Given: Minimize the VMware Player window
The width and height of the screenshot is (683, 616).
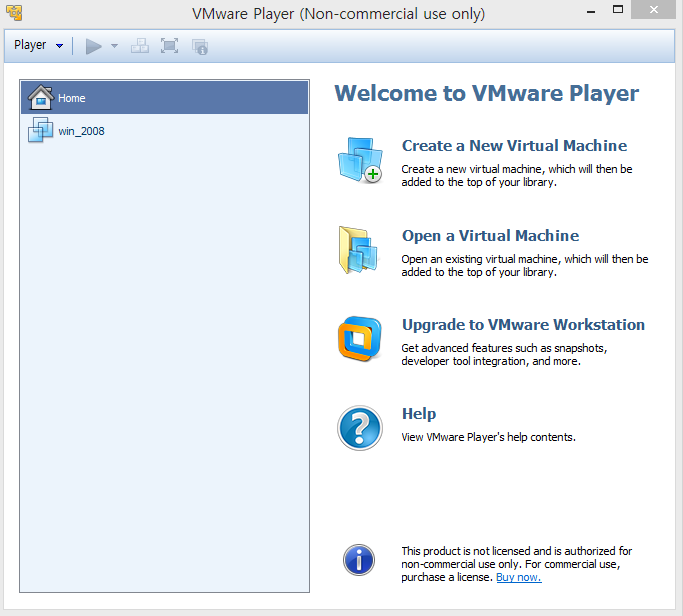Looking at the screenshot, I should pyautogui.click(x=591, y=12).
